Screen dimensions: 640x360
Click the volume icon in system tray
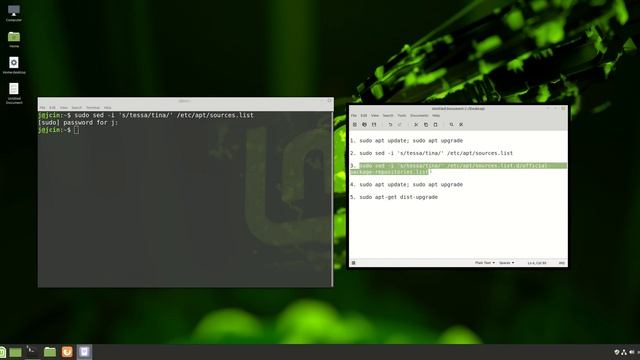point(631,352)
